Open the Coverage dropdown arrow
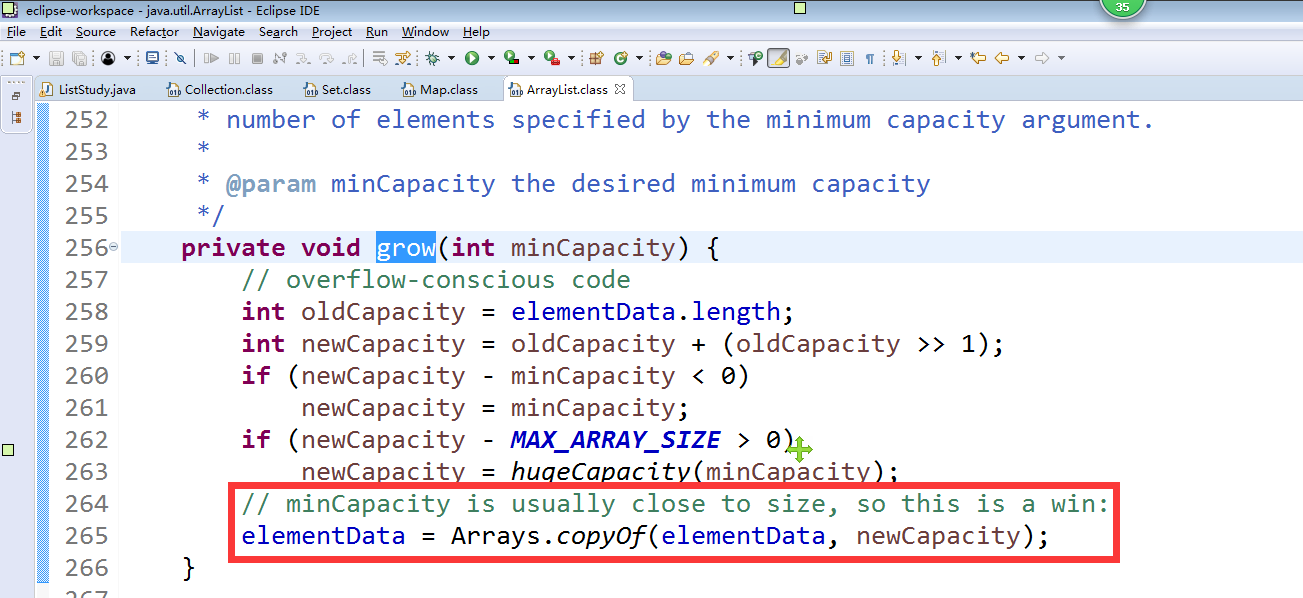This screenshot has width=1303, height=598. click(531, 58)
